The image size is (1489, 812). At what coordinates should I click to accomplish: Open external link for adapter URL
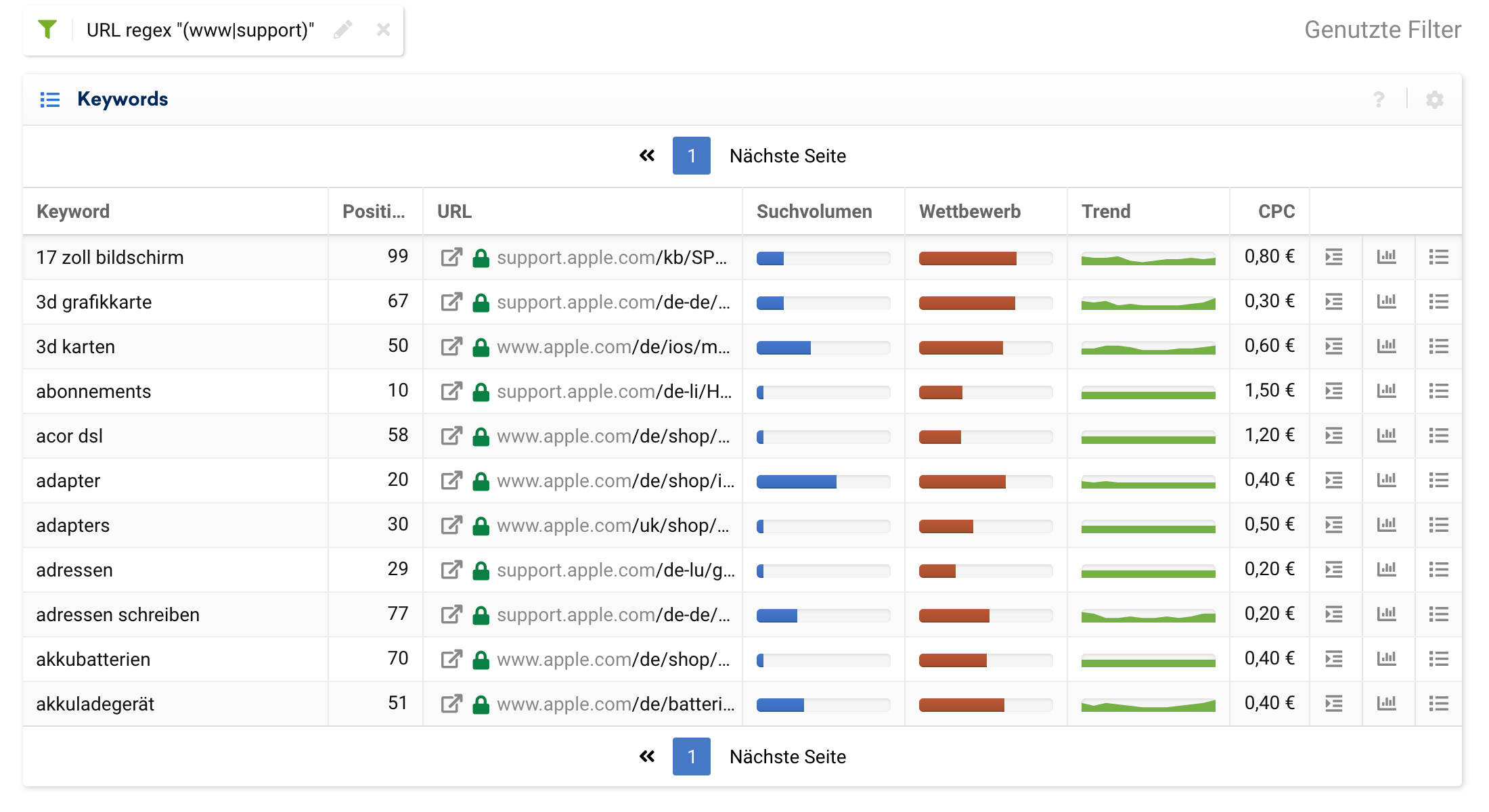(451, 480)
